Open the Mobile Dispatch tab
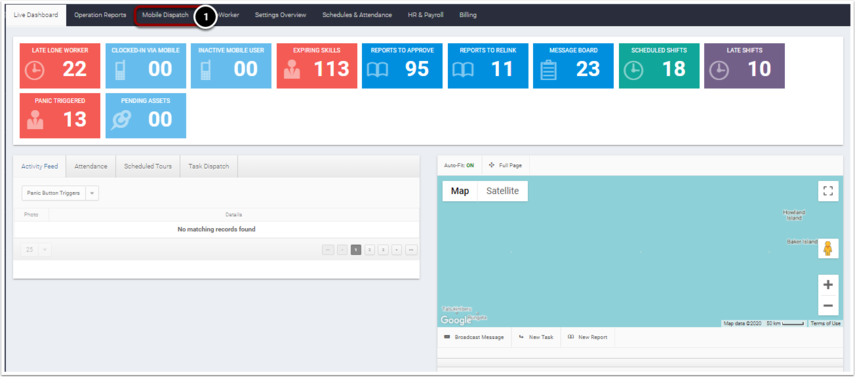The image size is (855, 377). point(165,15)
